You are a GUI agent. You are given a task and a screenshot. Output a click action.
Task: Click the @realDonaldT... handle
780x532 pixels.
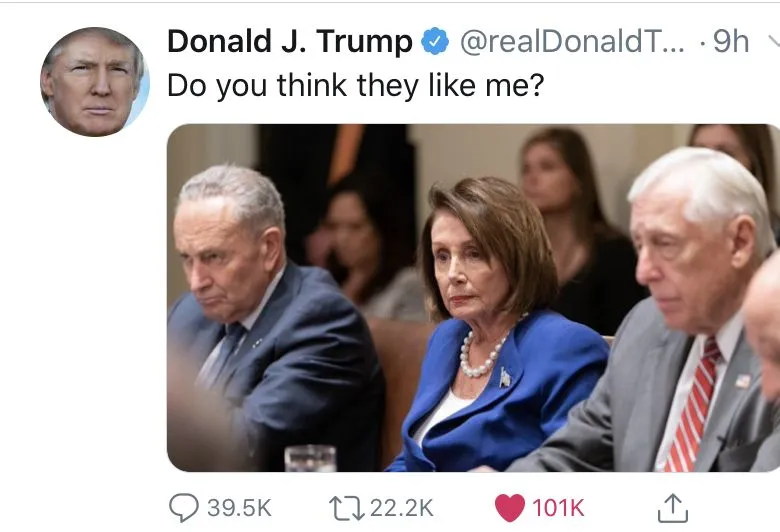[572, 41]
